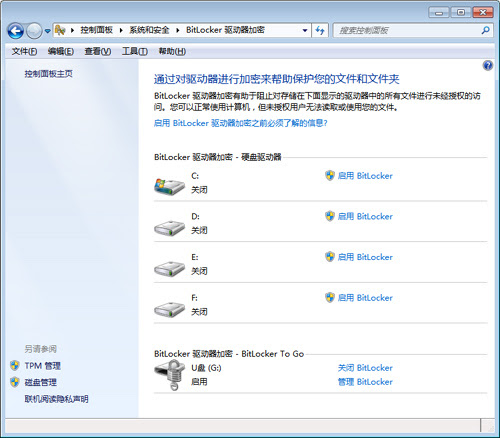Screen dimensions: 500x438
Task: Click shield icon beside C: 启用 BitLocker
Action: coord(330,175)
